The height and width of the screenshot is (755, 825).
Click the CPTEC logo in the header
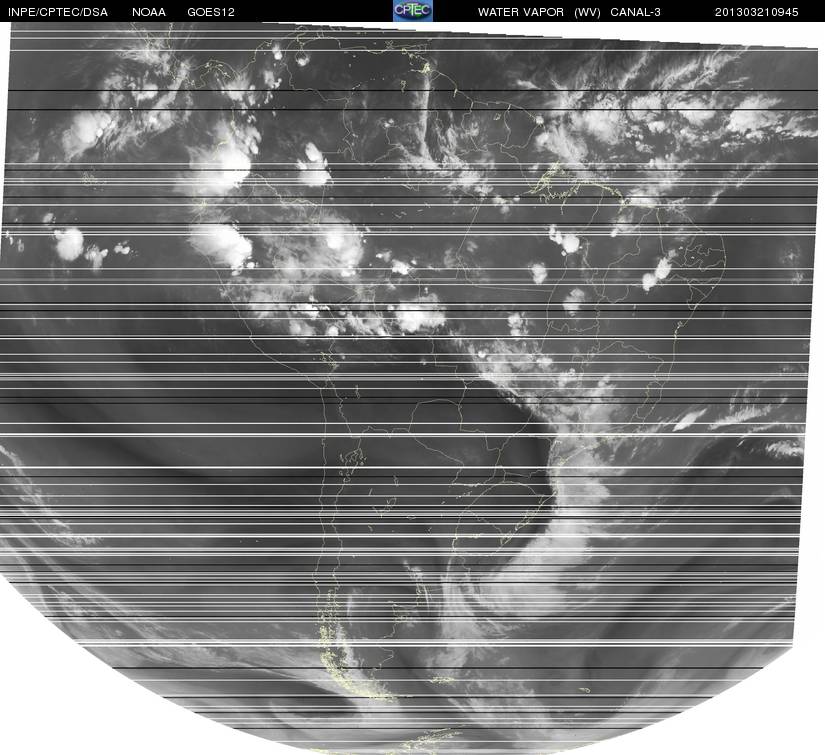coord(413,11)
